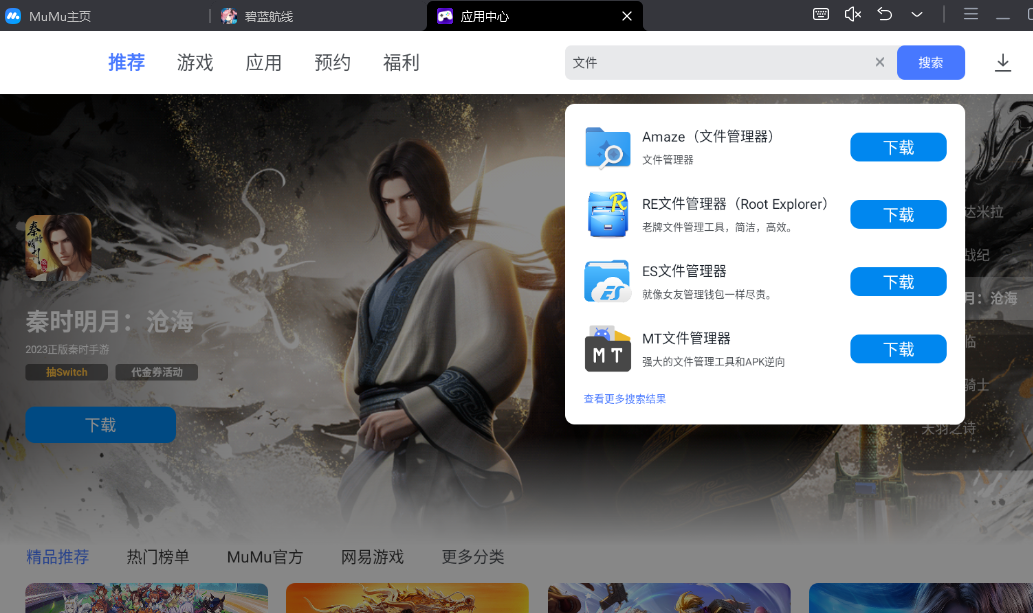This screenshot has width=1033, height=613.
Task: Click the MuMu logo icon
Action: [x=13, y=16]
